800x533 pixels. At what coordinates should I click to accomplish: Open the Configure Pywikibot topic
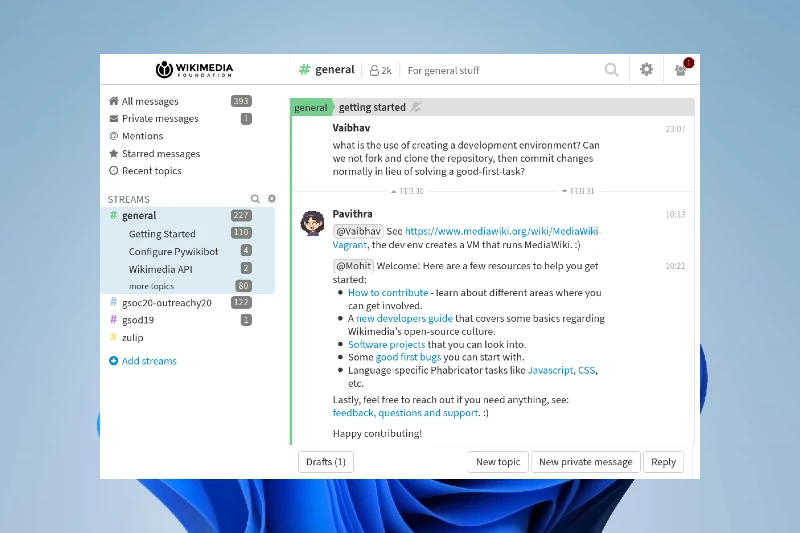tap(173, 251)
